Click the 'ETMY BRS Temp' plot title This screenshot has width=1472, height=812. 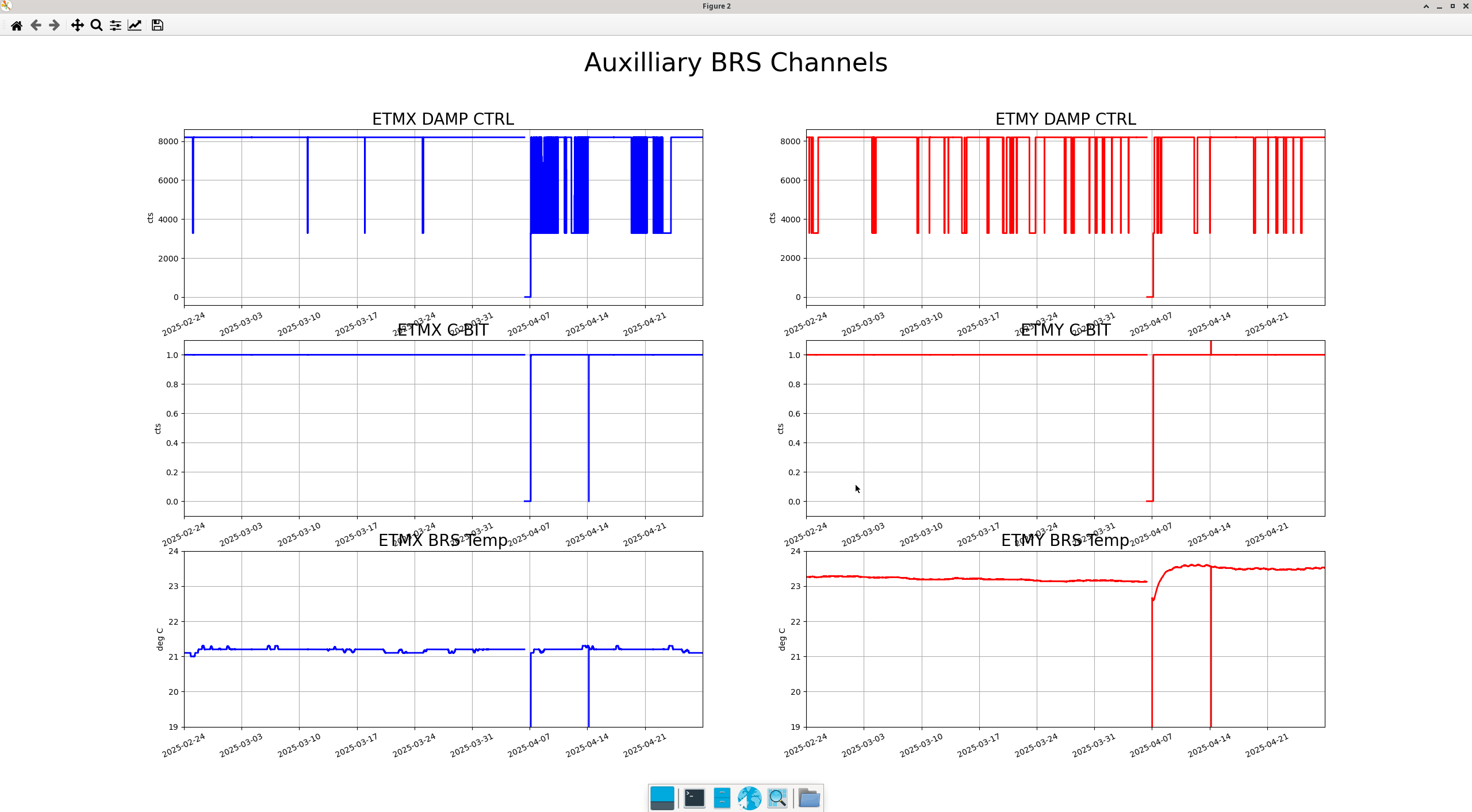pyautogui.click(x=1065, y=540)
